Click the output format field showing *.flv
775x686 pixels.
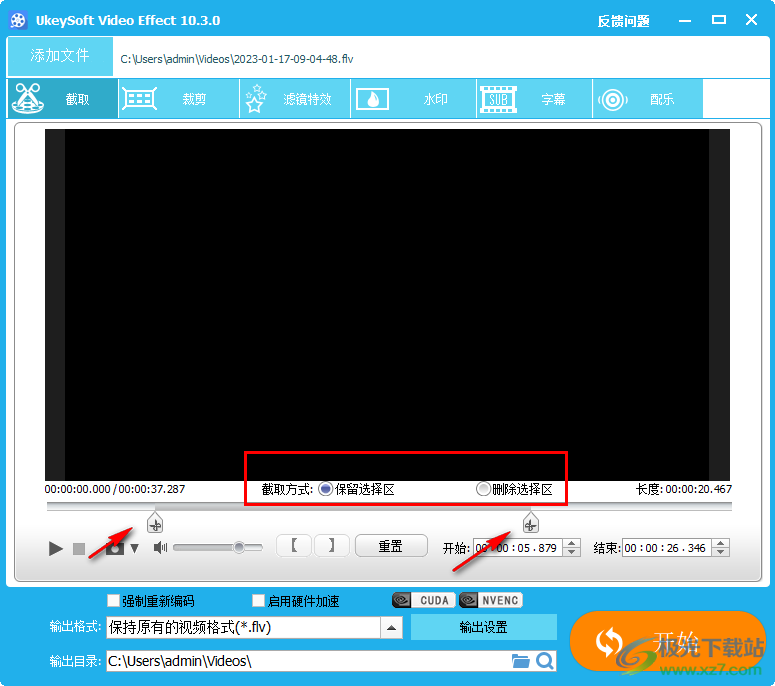point(243,628)
